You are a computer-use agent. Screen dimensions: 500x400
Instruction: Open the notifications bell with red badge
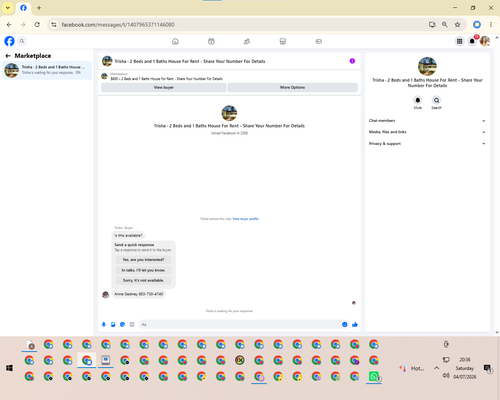(472, 41)
